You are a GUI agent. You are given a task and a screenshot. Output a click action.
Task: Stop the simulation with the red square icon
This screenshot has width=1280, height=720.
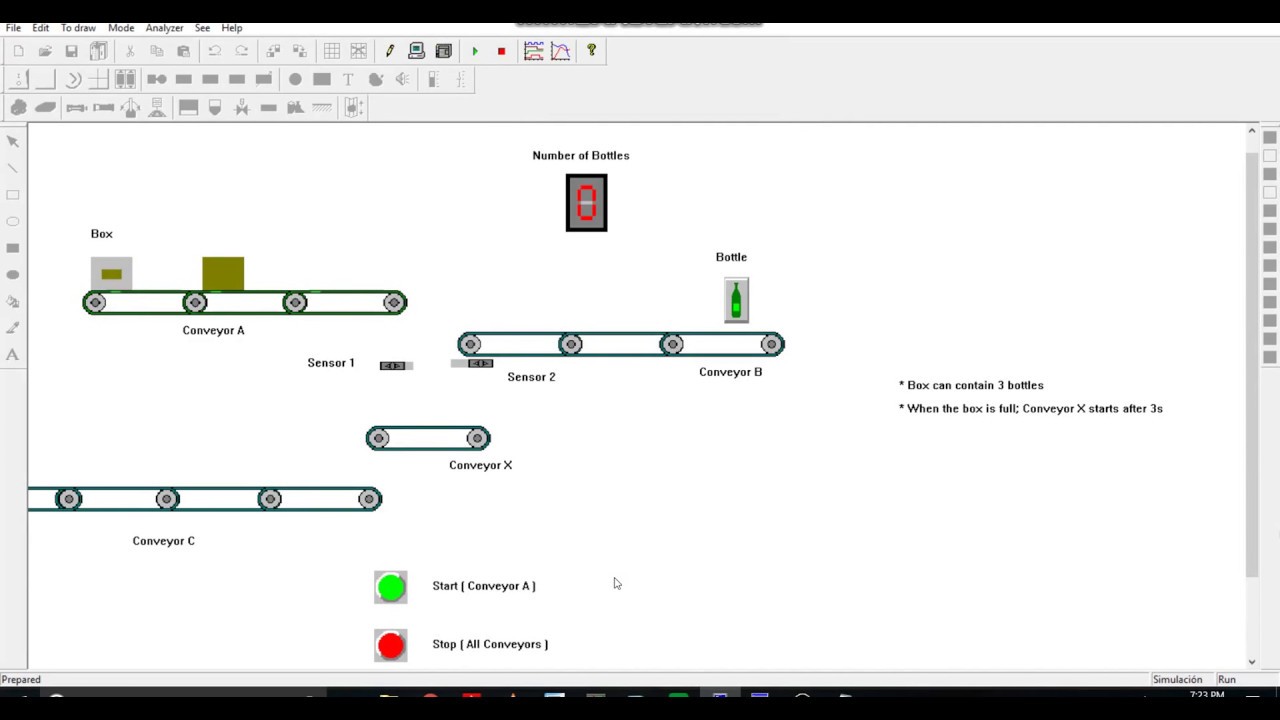tap(501, 51)
